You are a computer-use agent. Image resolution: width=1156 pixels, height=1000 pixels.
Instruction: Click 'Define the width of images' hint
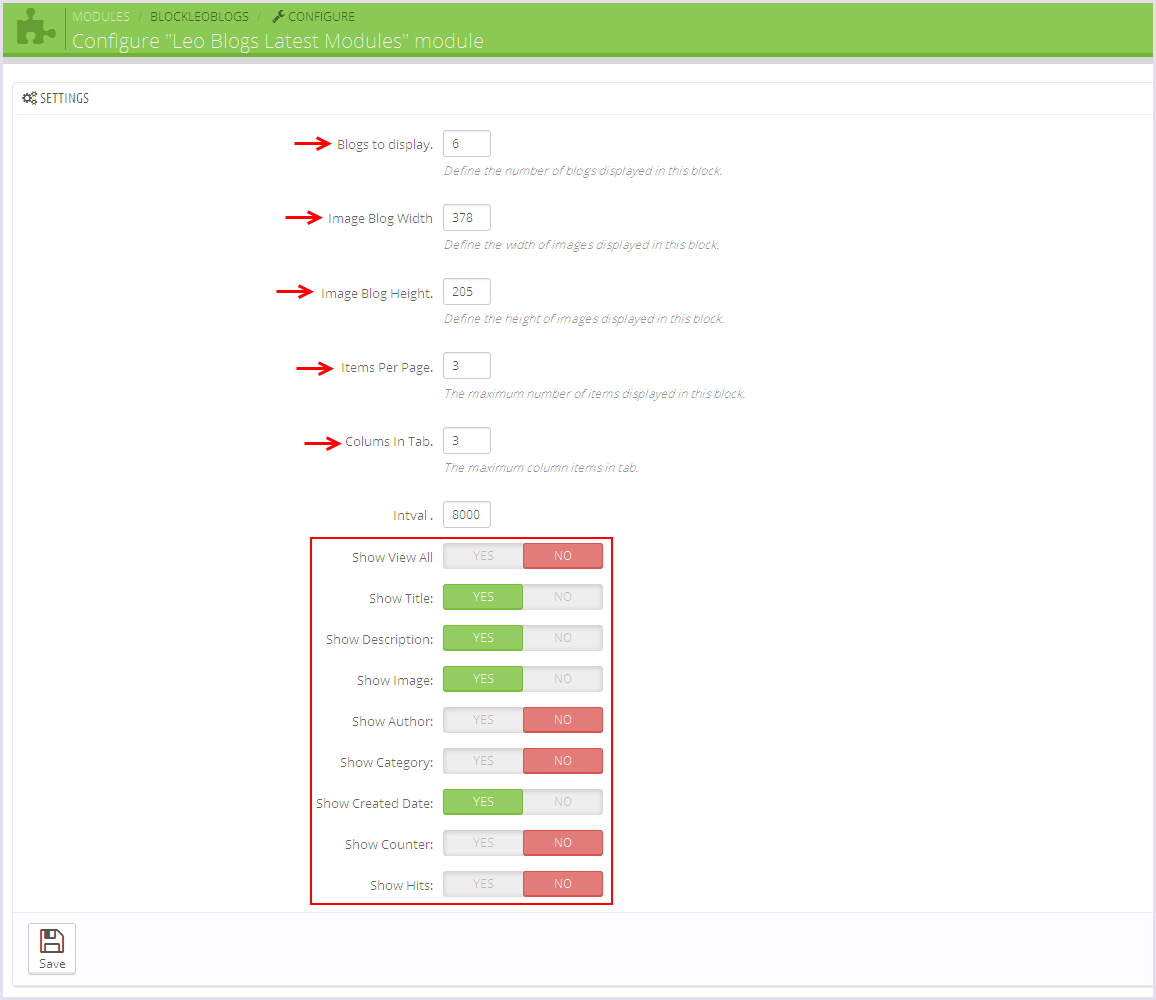582,245
